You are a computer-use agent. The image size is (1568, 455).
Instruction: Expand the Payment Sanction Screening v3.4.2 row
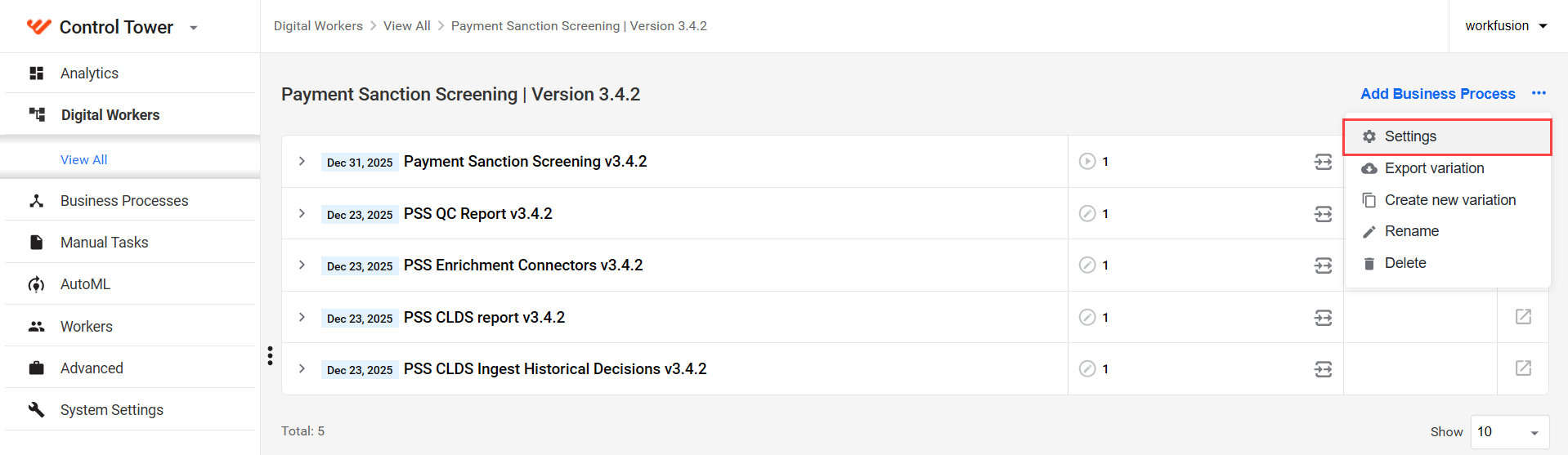point(302,162)
